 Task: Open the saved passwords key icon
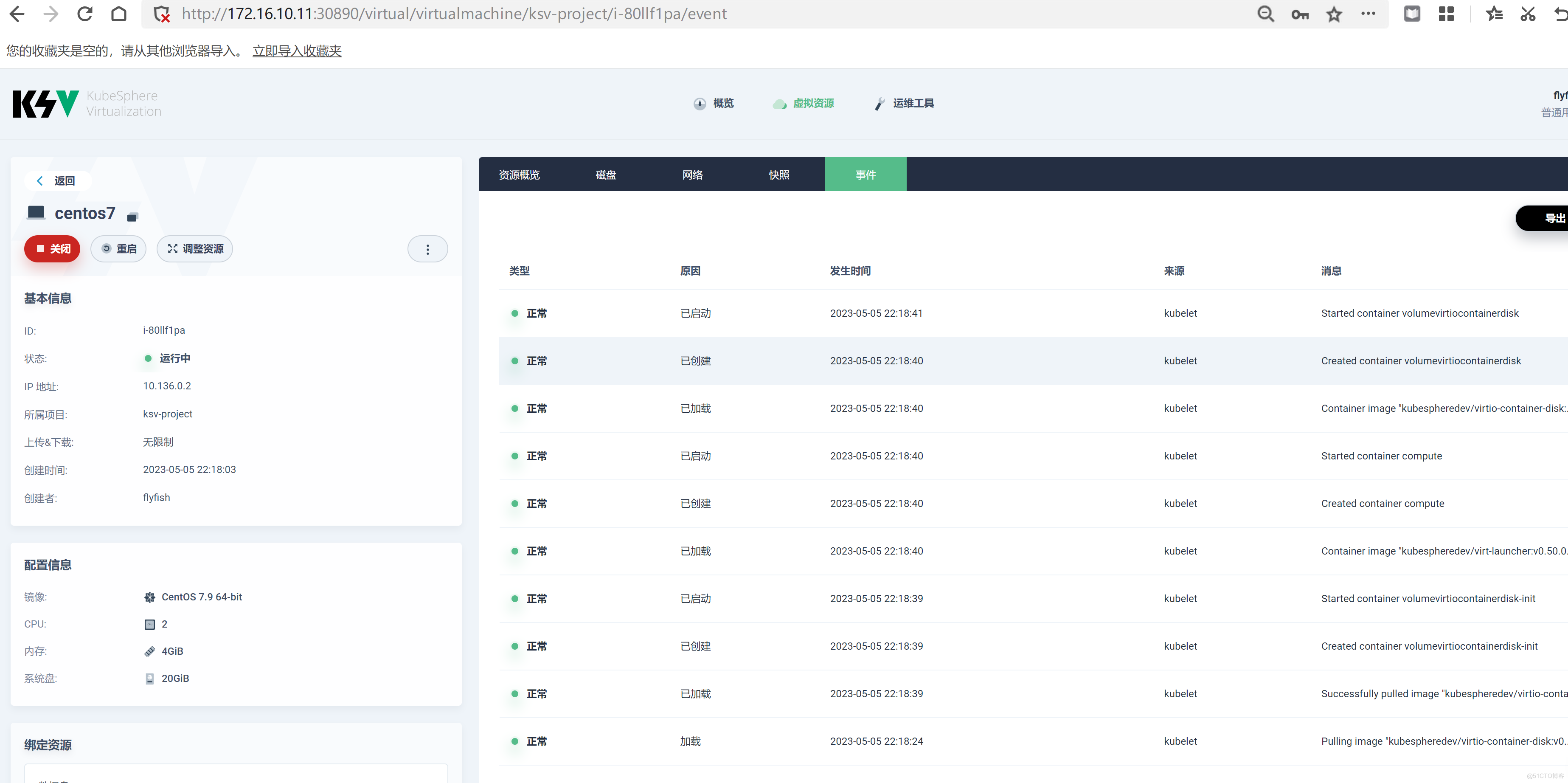(1300, 14)
